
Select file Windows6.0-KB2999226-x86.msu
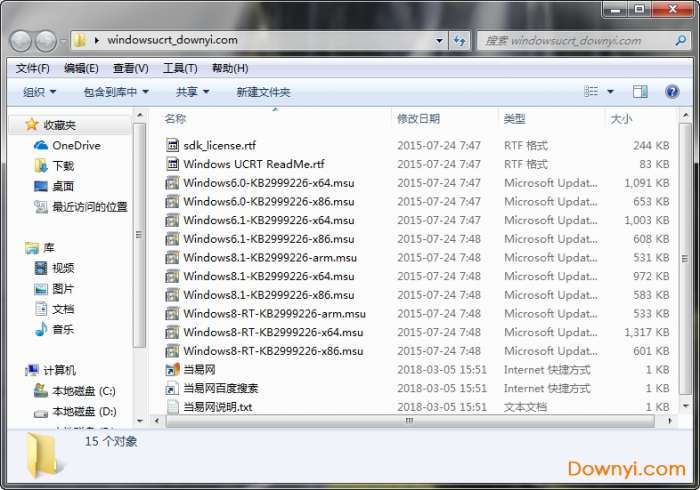point(269,202)
